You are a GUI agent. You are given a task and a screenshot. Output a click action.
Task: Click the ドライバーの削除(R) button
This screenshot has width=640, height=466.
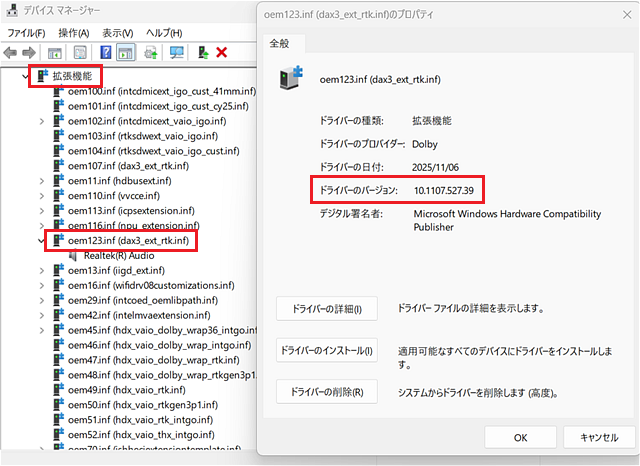pos(327,392)
